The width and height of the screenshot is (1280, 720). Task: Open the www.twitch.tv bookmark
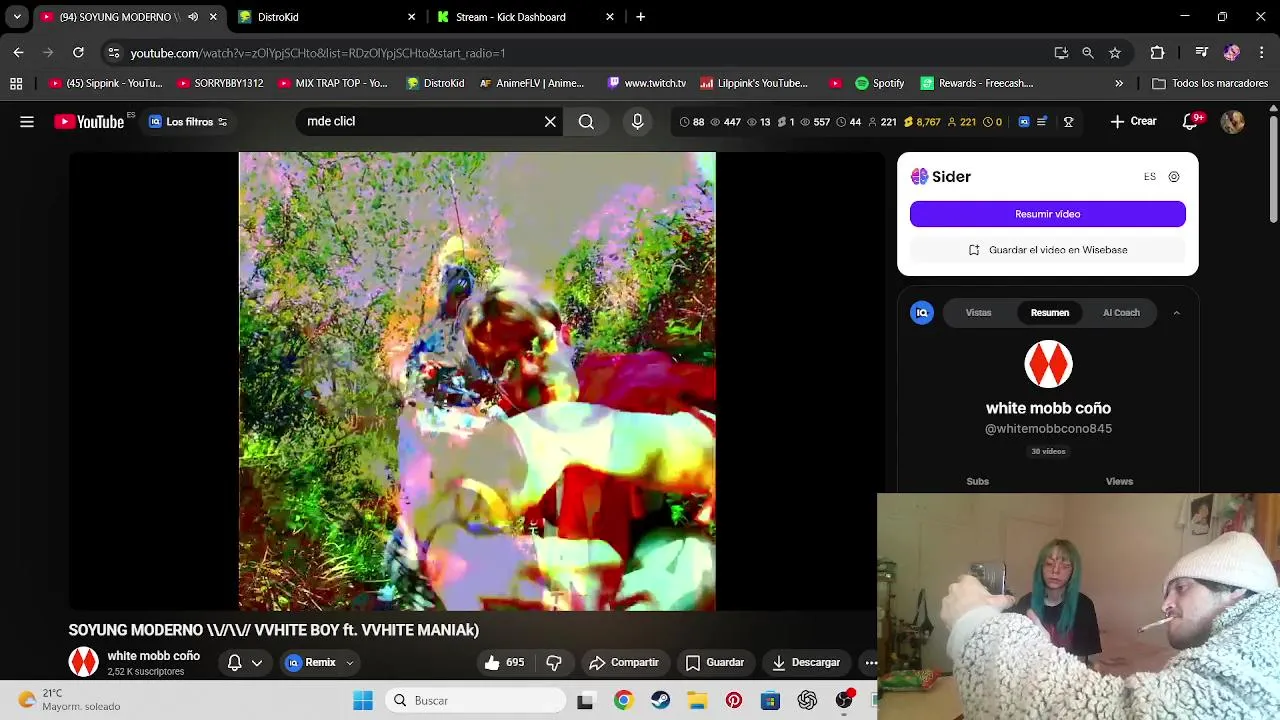(x=646, y=84)
